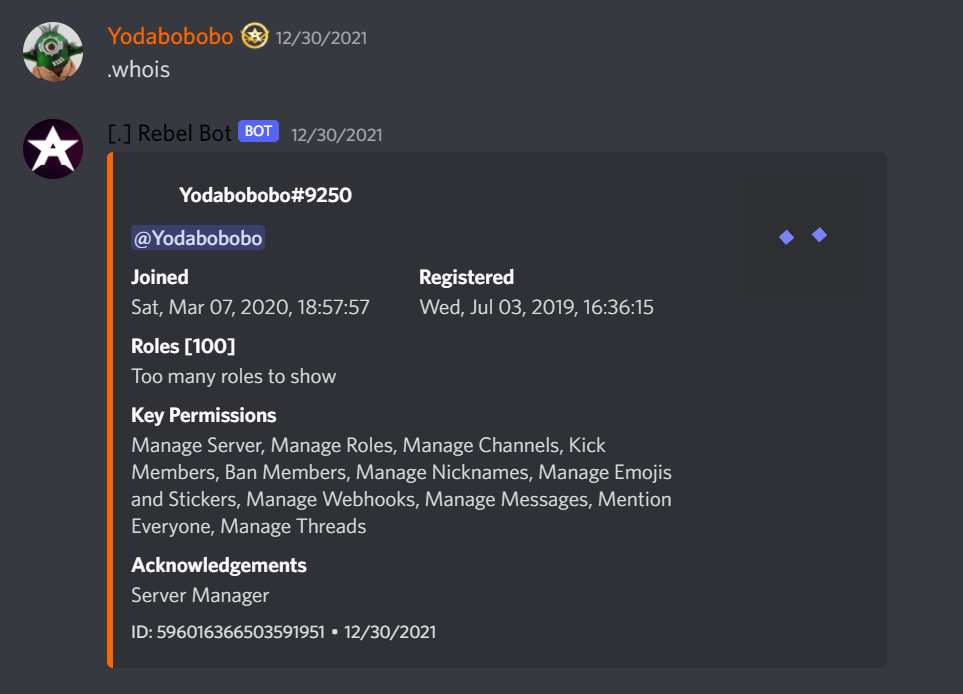The width and height of the screenshot is (963, 694).
Task: Click the Key Permissions heading
Action: (x=203, y=416)
